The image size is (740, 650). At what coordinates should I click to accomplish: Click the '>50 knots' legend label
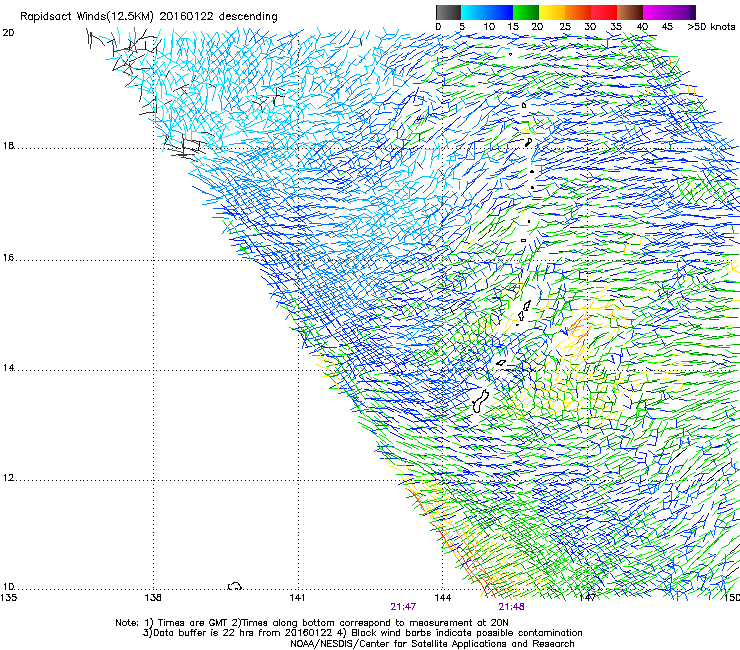711,27
